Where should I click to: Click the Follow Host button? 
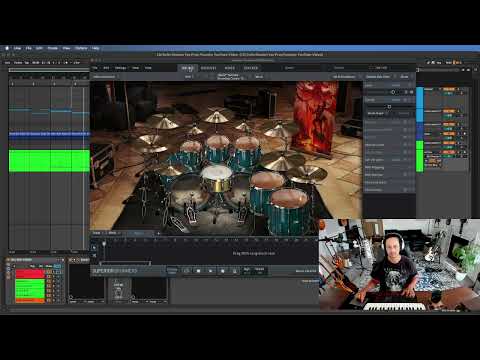(x=172, y=271)
